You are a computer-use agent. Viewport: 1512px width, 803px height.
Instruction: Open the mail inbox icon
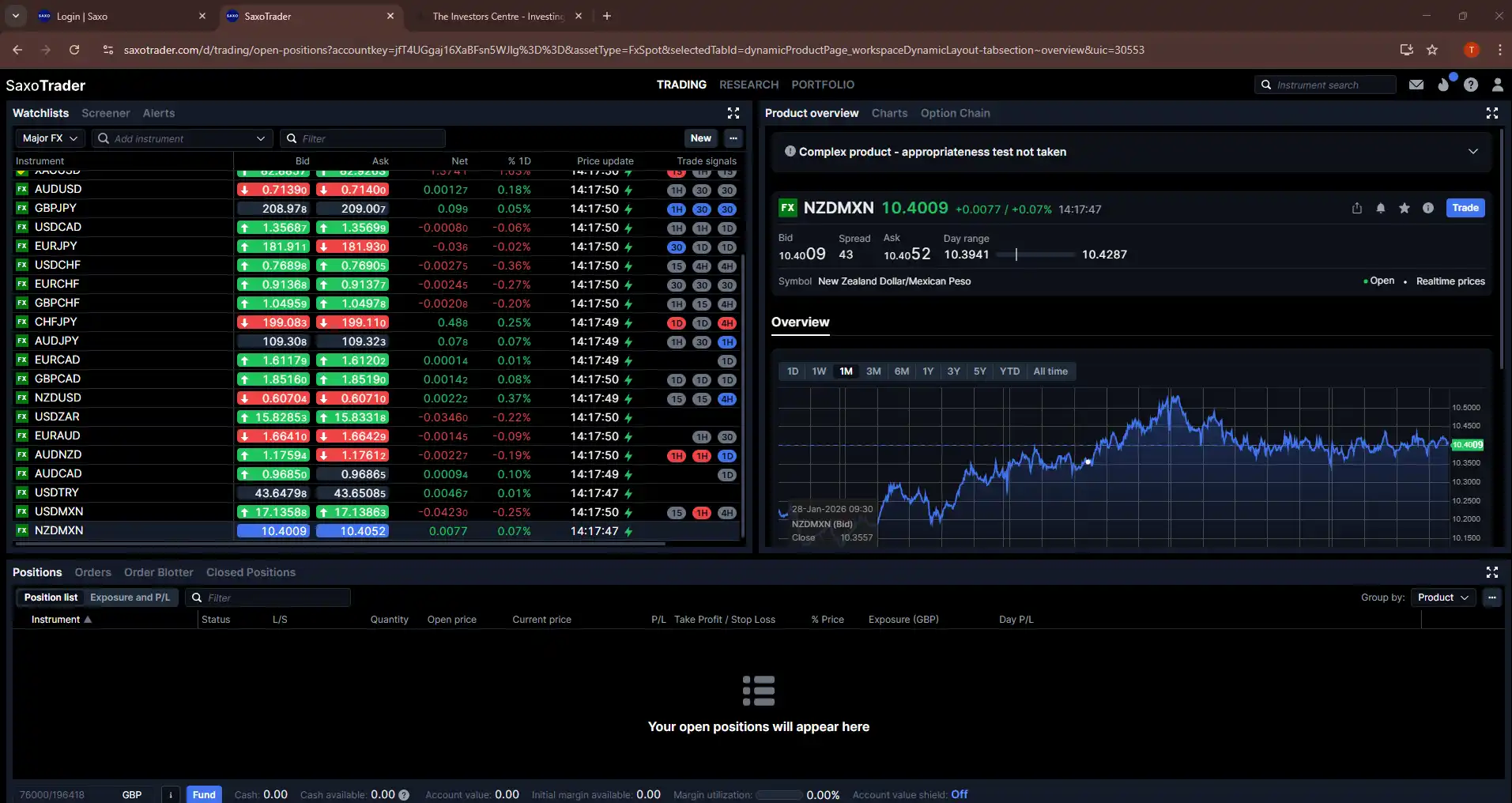1416,85
